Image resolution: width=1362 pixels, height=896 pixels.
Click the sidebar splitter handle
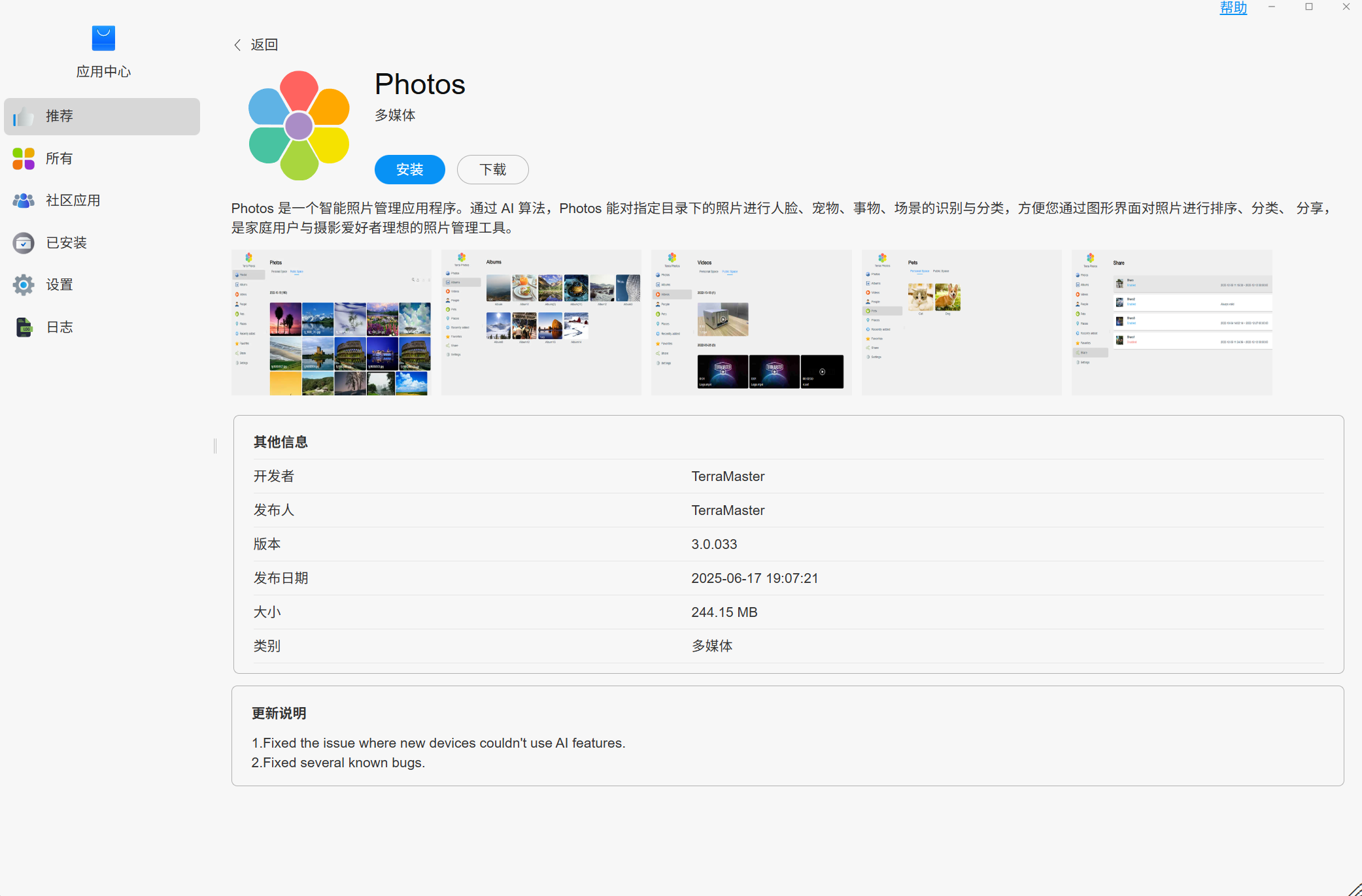[215, 446]
